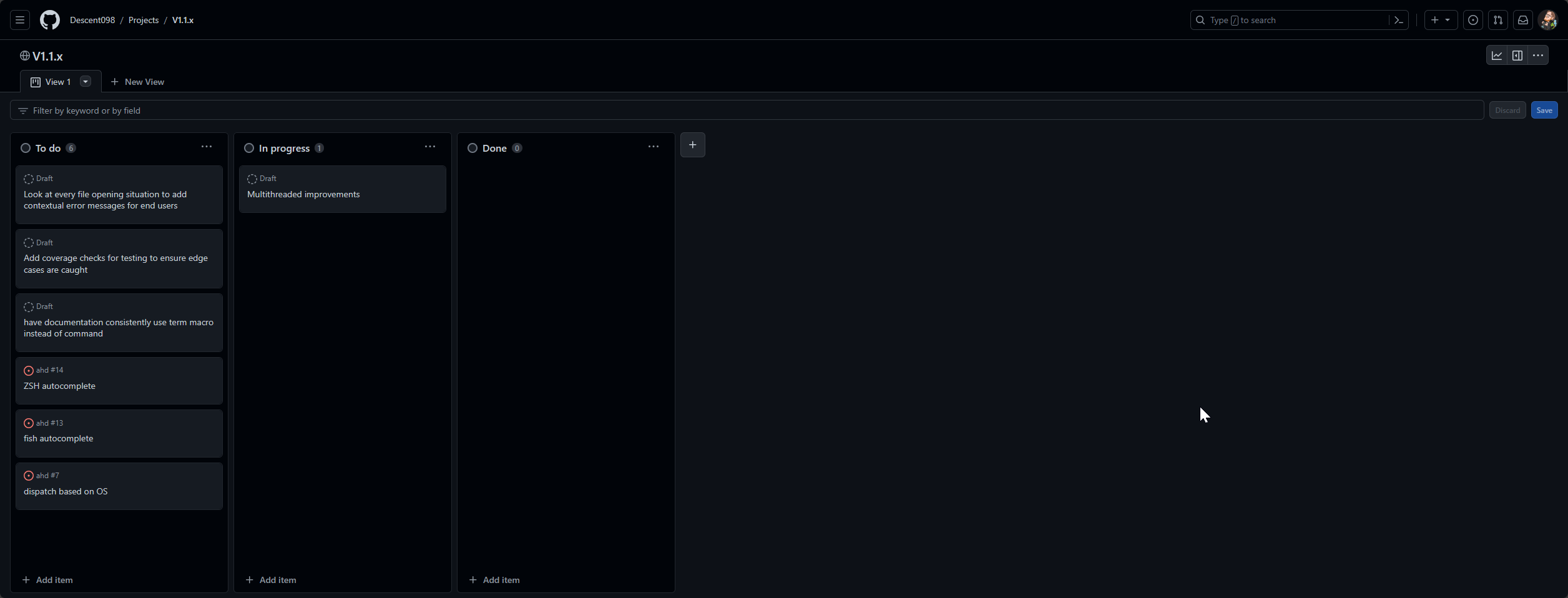
Task: Open dispatch based on OS issue
Action: (x=66, y=492)
